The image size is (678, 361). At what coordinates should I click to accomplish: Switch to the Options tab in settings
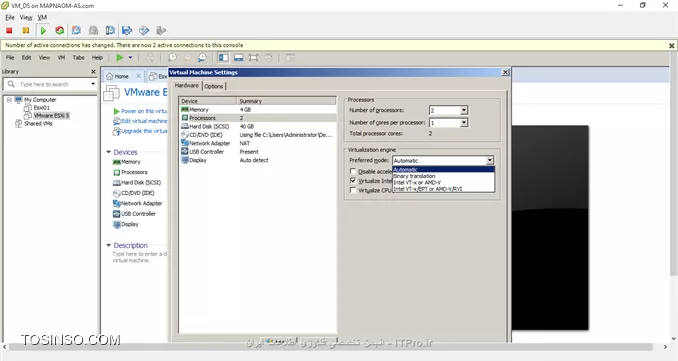pos(214,86)
